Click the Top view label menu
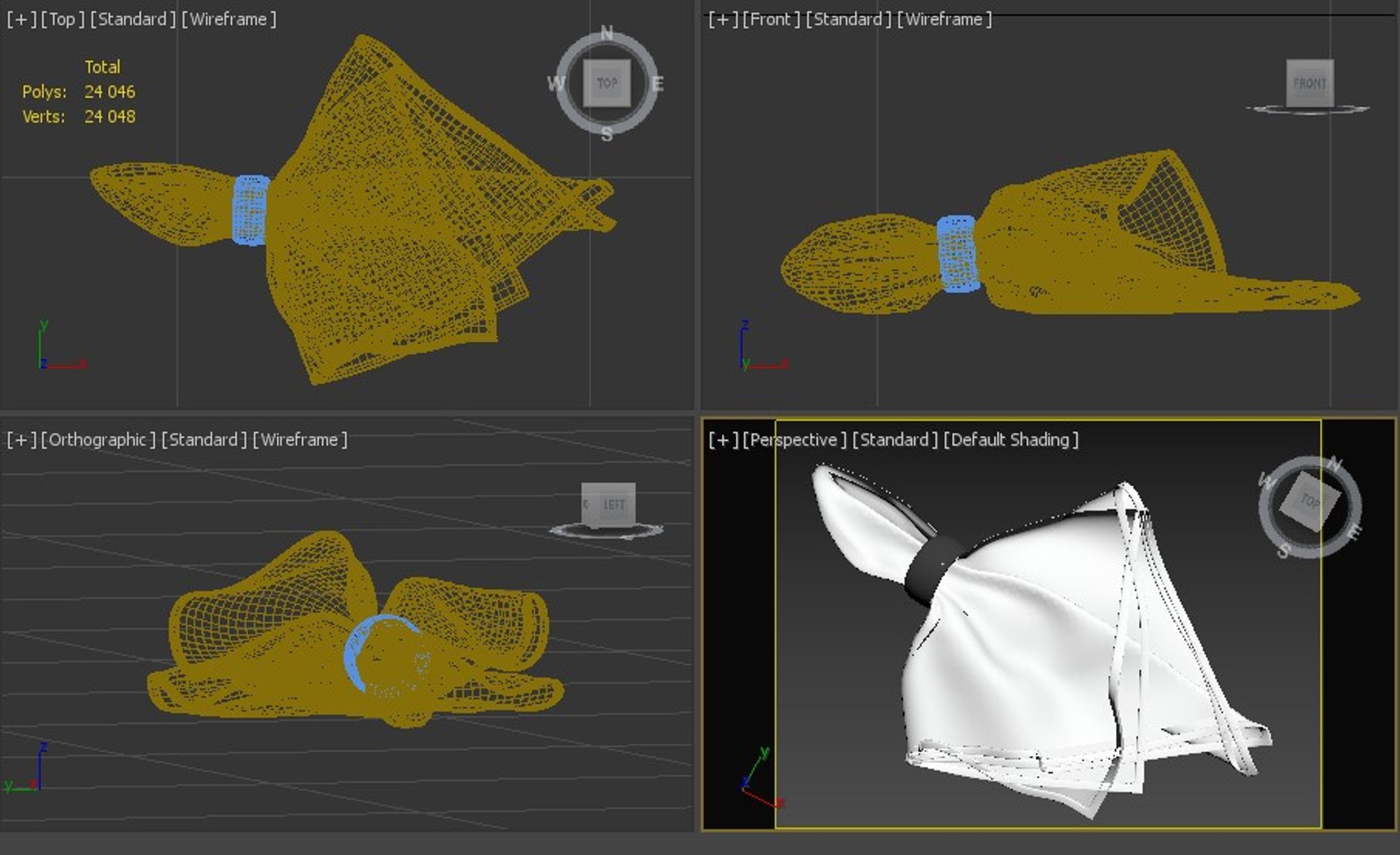 click(x=62, y=19)
